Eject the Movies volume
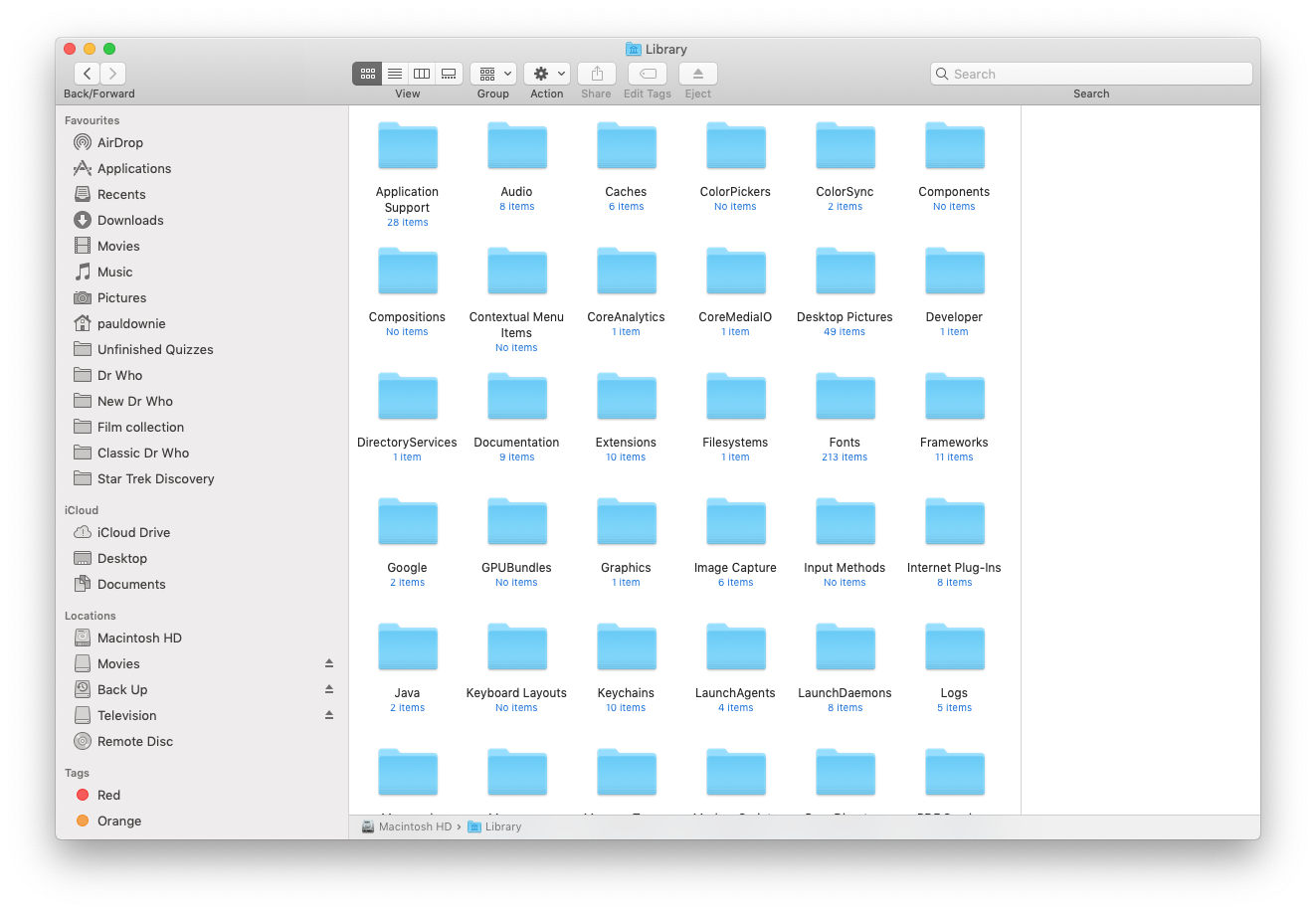Image resolution: width=1316 pixels, height=913 pixels. tap(329, 663)
